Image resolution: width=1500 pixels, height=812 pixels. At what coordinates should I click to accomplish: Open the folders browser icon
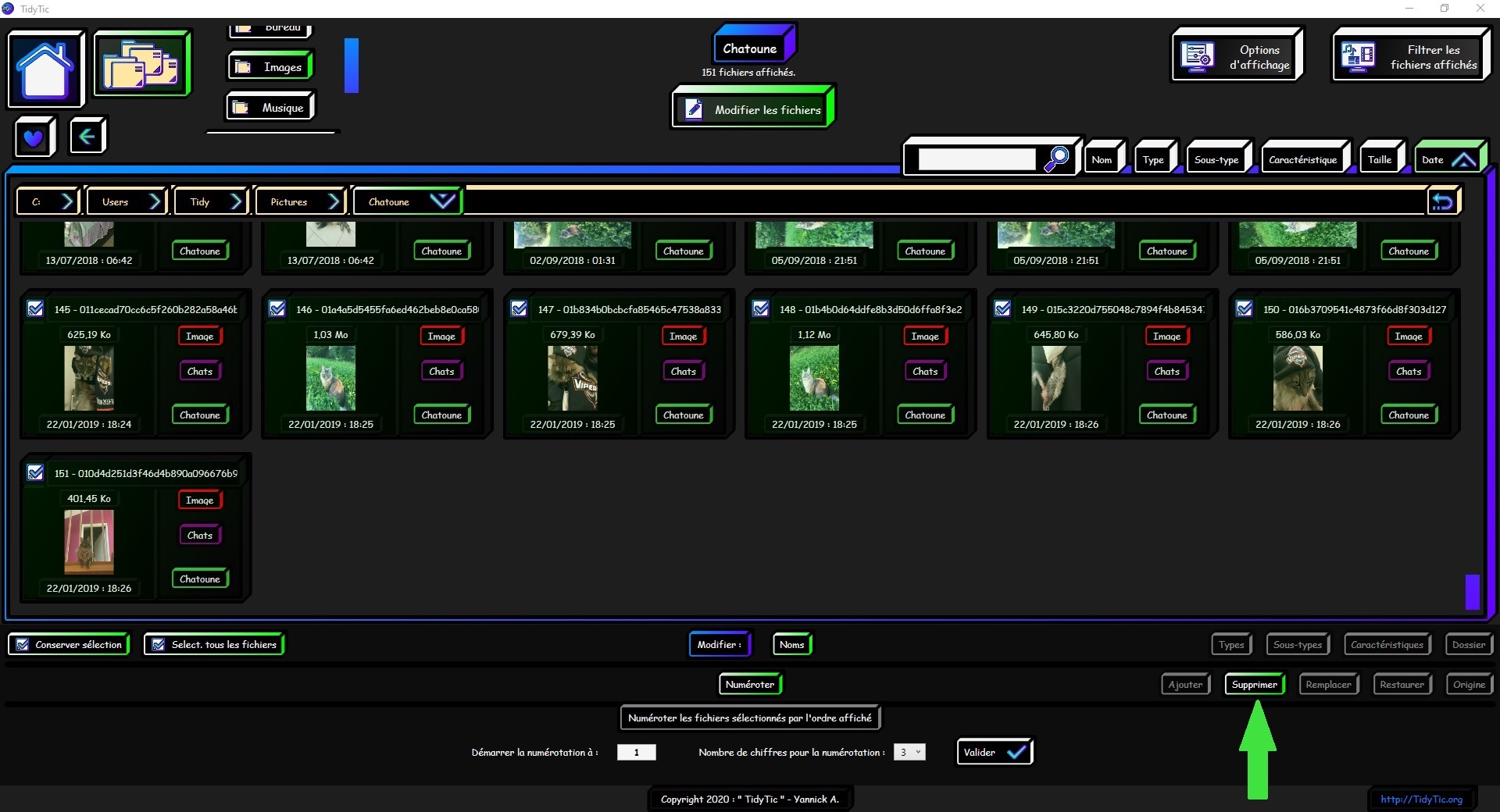coord(141,64)
